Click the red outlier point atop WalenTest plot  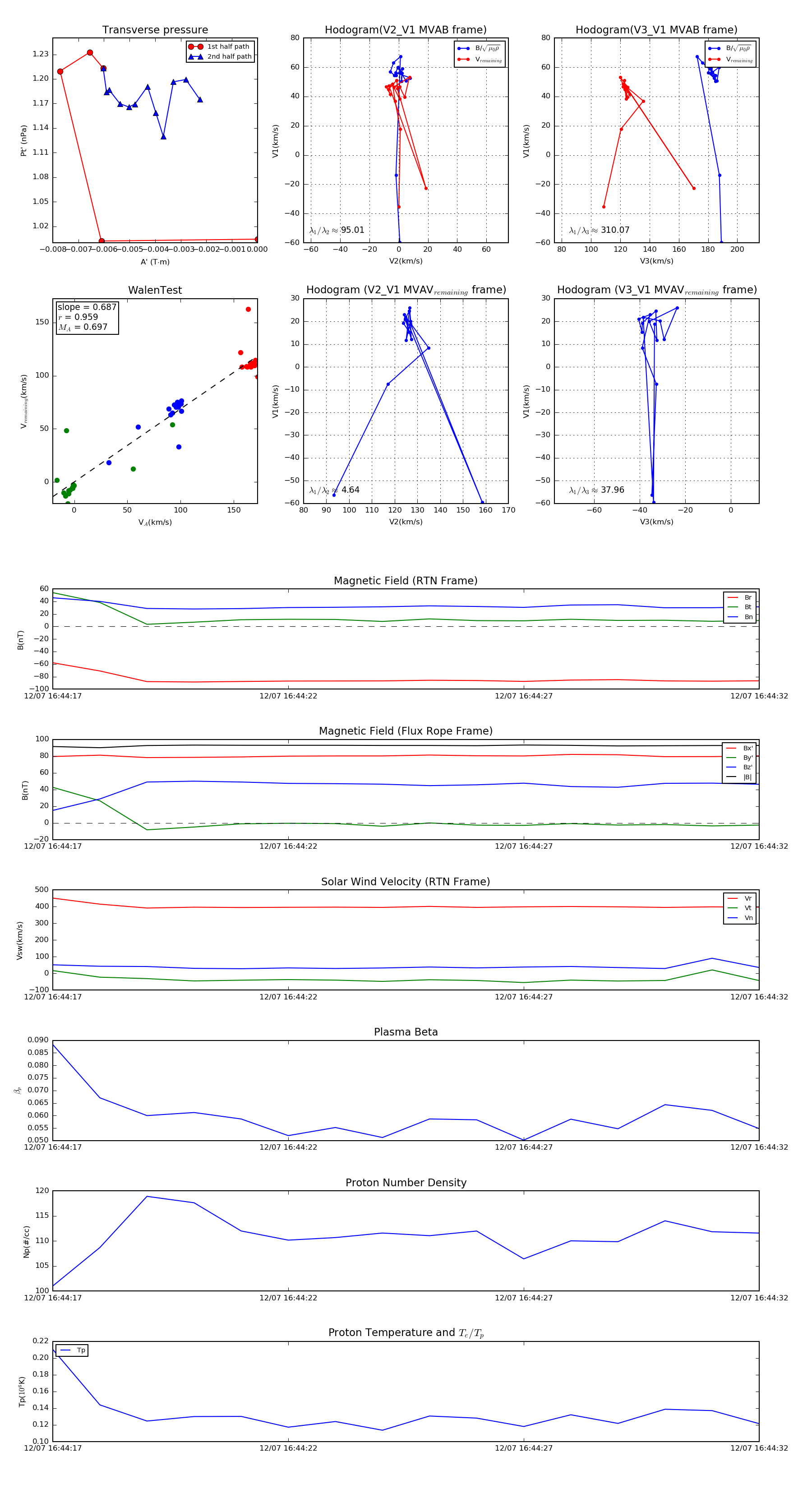click(x=249, y=309)
